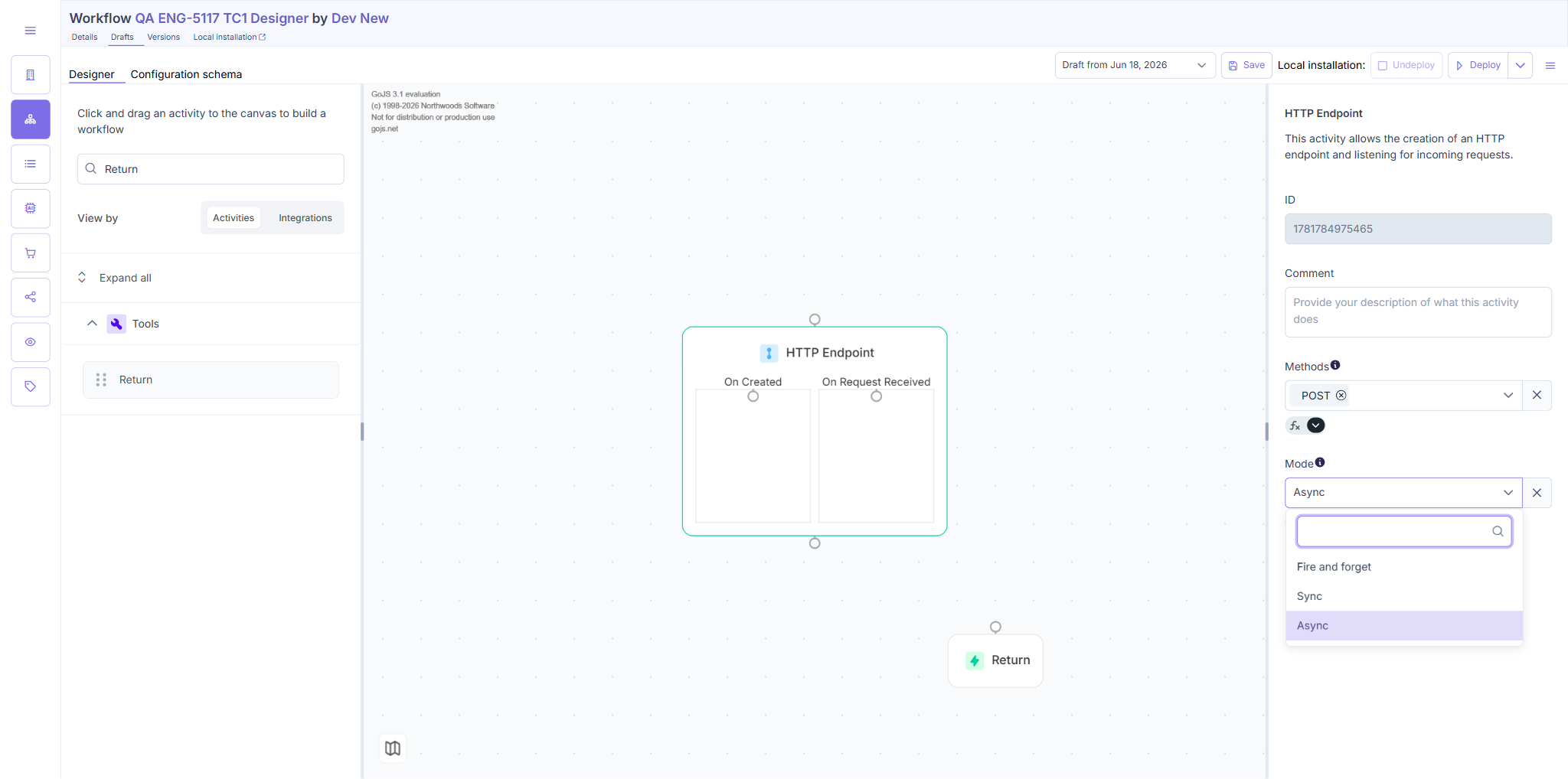Open the tag icon in sidebar
The image size is (1568, 779).
31,386
